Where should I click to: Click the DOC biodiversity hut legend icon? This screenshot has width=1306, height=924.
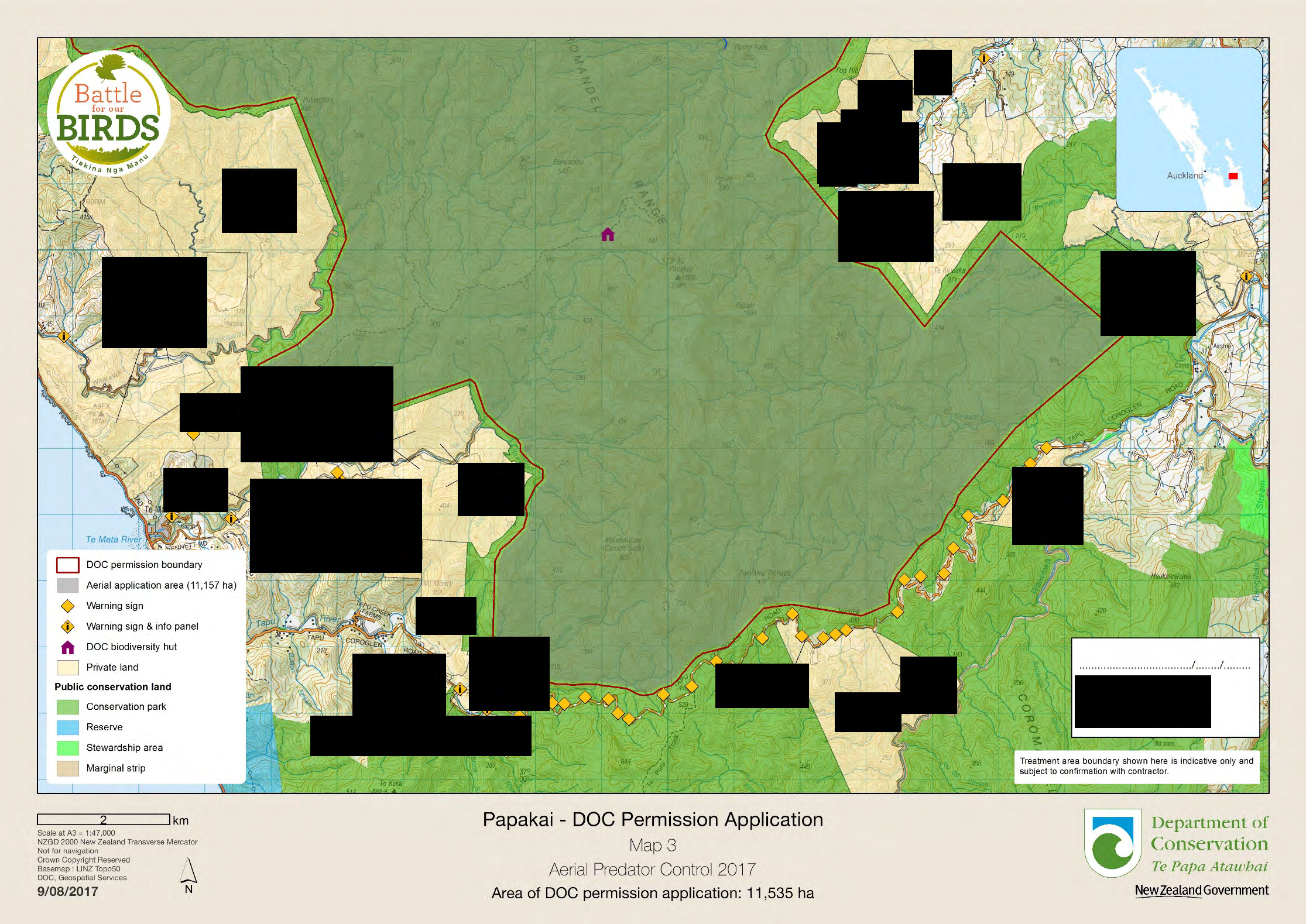pos(68,647)
